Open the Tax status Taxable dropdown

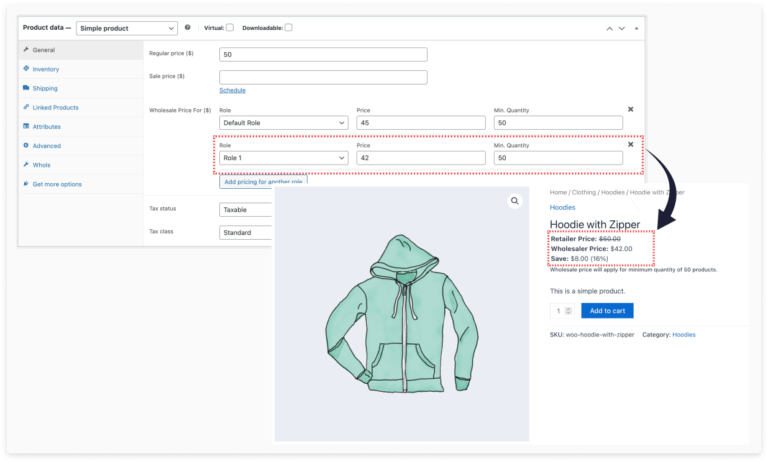246,210
